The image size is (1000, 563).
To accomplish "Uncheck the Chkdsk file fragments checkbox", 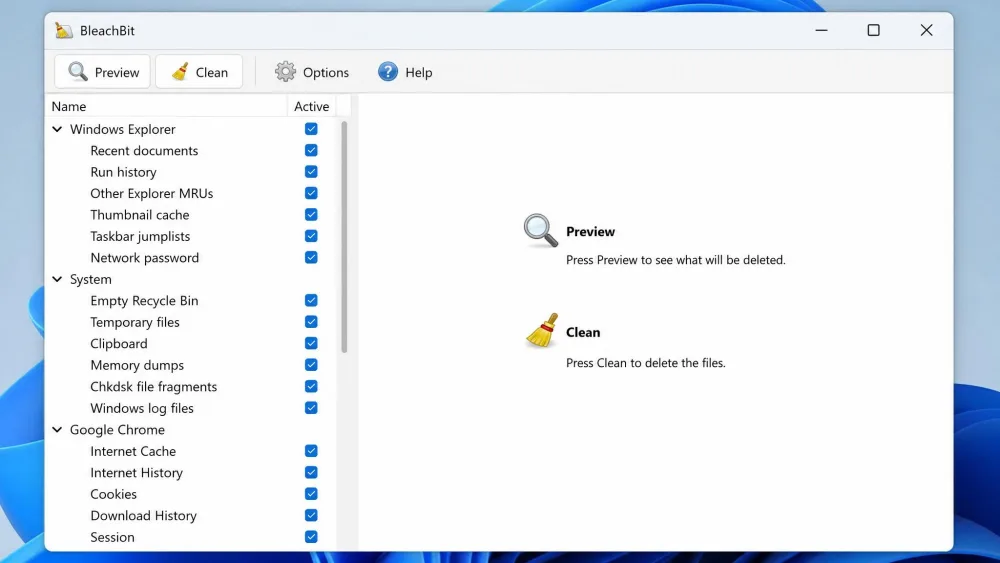I will tap(311, 386).
